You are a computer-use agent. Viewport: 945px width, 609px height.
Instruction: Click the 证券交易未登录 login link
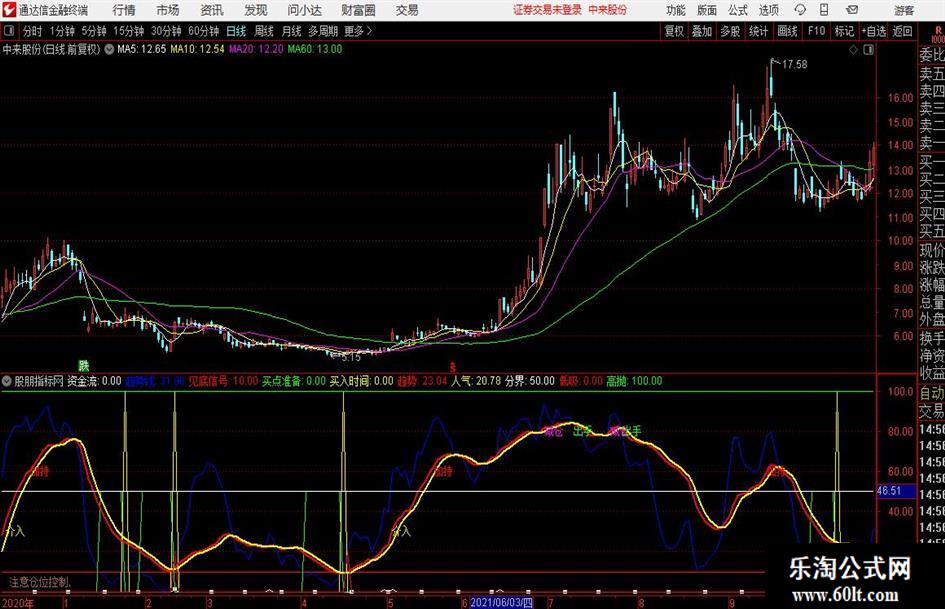tap(547, 10)
